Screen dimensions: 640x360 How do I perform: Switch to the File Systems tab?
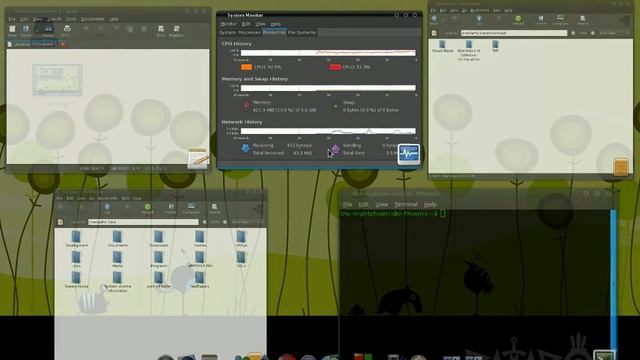coord(302,32)
